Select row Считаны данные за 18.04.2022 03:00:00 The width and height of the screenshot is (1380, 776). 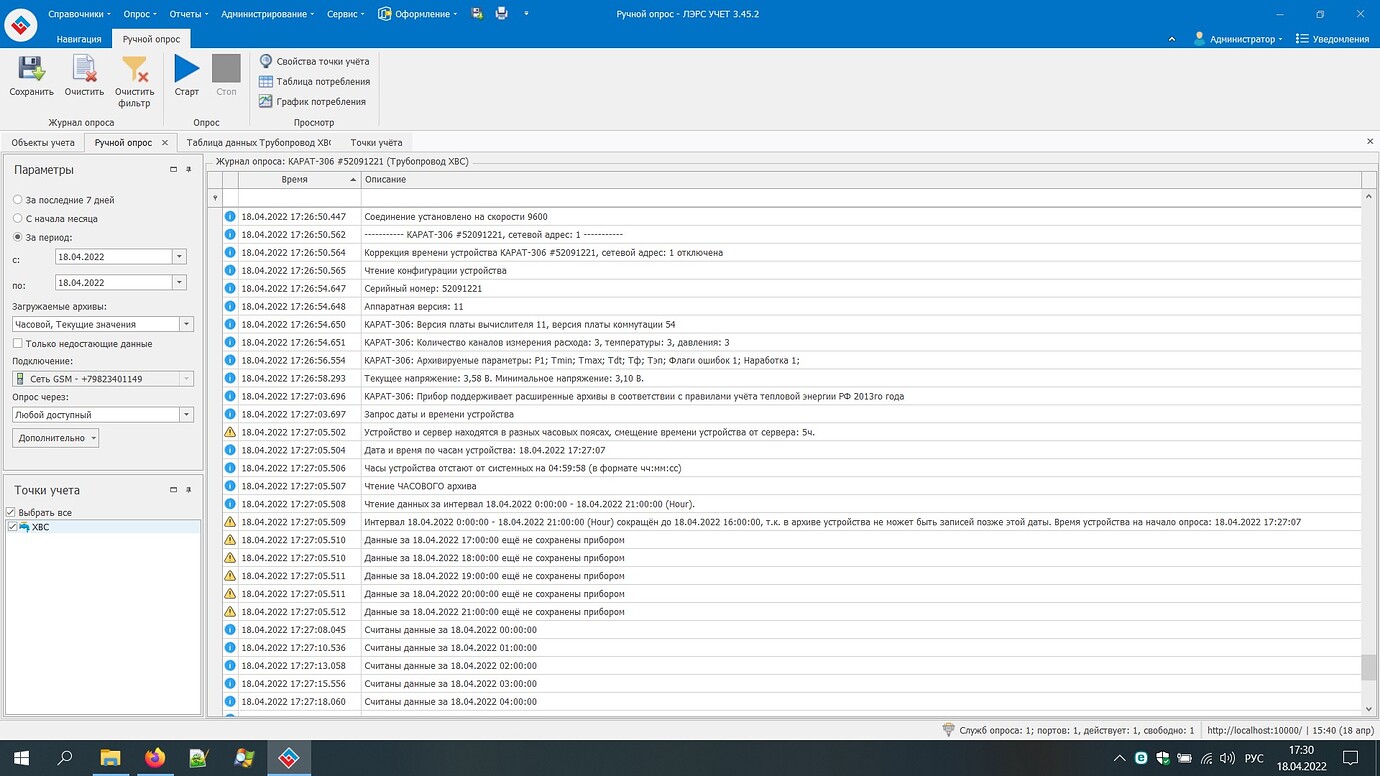tap(792, 684)
